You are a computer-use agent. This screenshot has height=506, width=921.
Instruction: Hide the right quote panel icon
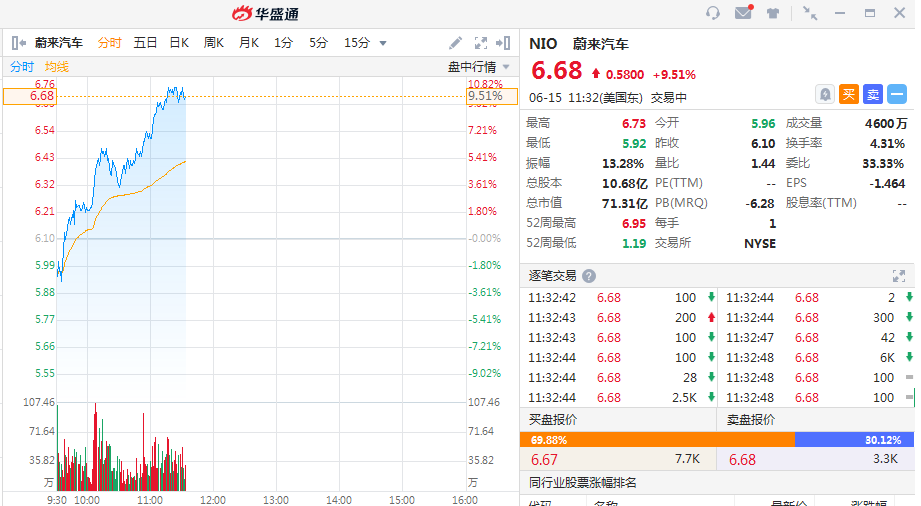click(505, 43)
